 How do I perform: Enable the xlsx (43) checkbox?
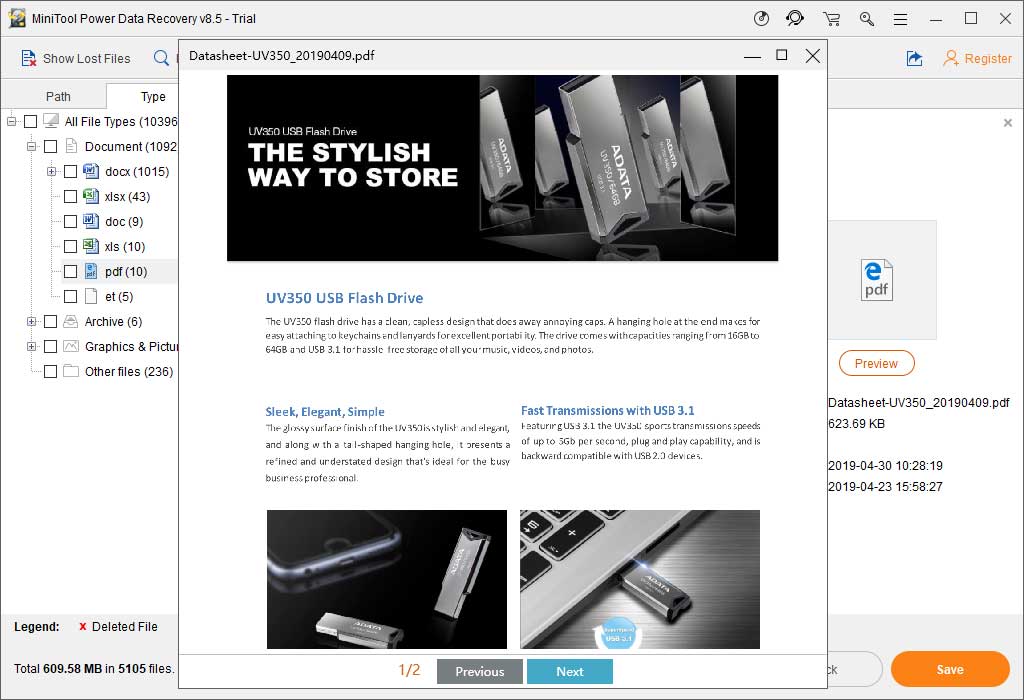[x=70, y=197]
